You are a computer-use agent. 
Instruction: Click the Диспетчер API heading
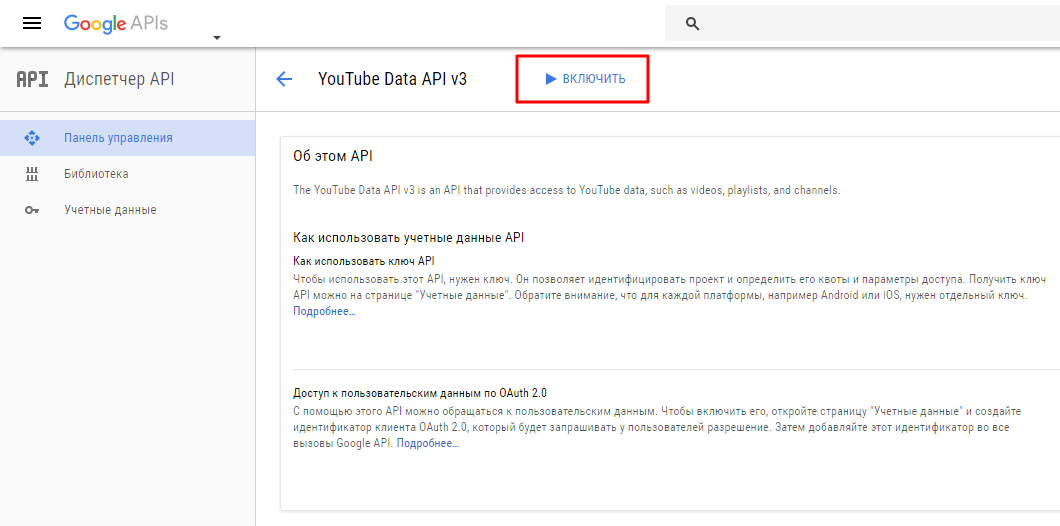pyautogui.click(x=119, y=80)
